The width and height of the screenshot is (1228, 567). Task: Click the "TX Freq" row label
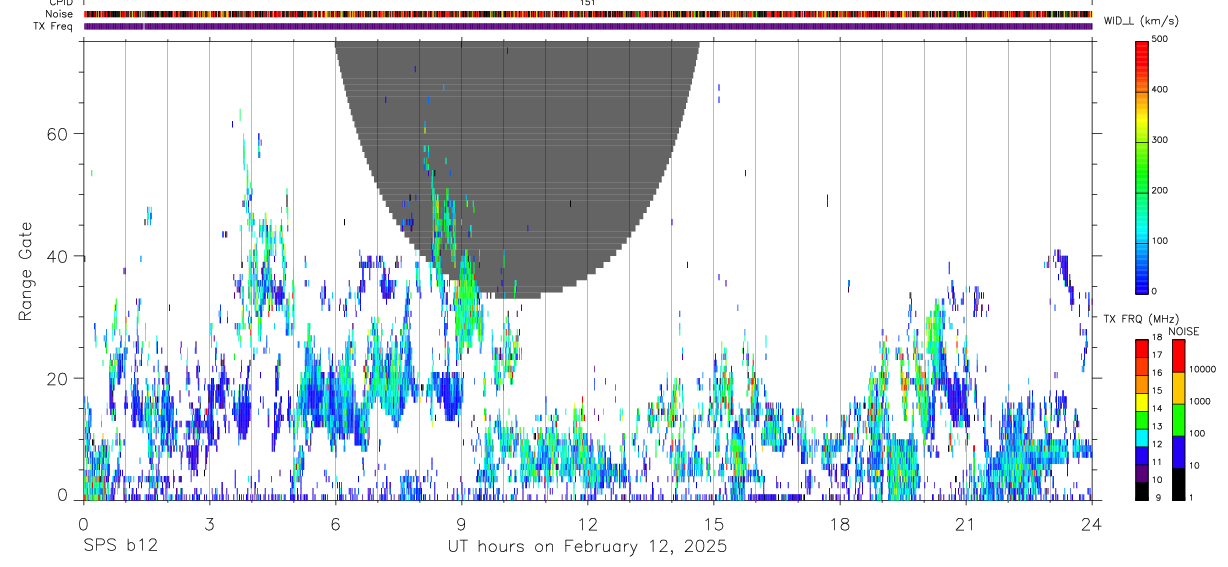[x=55, y=26]
